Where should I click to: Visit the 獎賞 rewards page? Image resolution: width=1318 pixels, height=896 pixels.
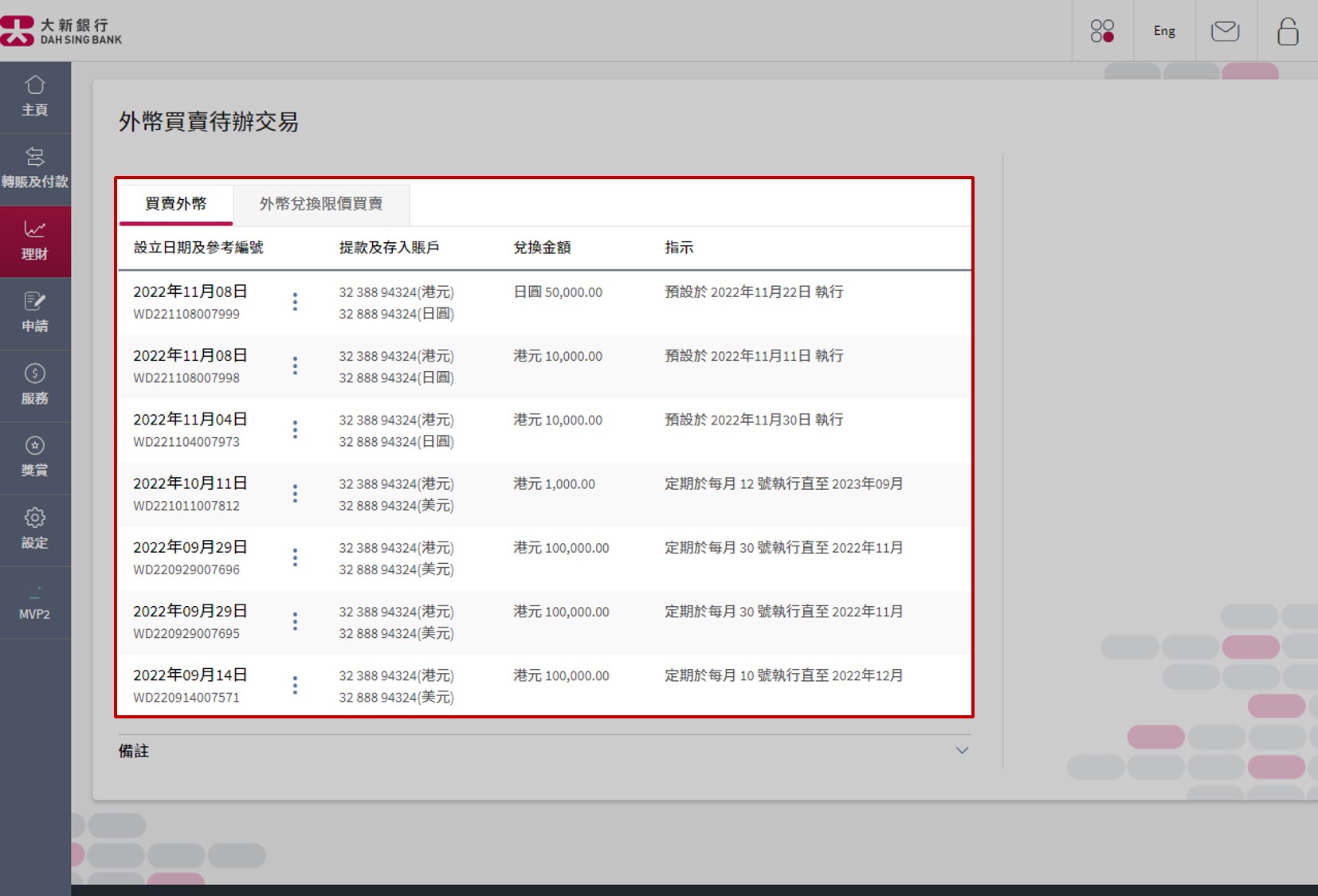pyautogui.click(x=35, y=456)
